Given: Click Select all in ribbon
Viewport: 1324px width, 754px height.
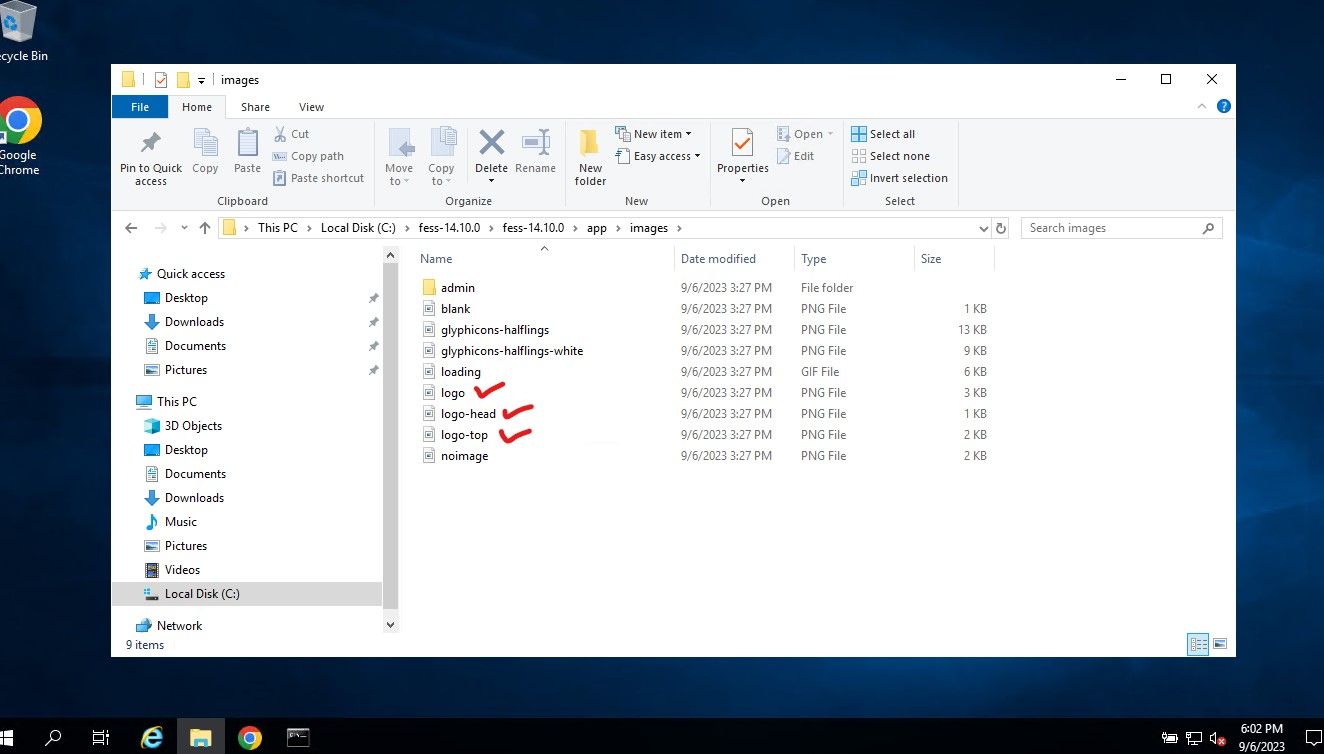Looking at the screenshot, I should pos(883,134).
